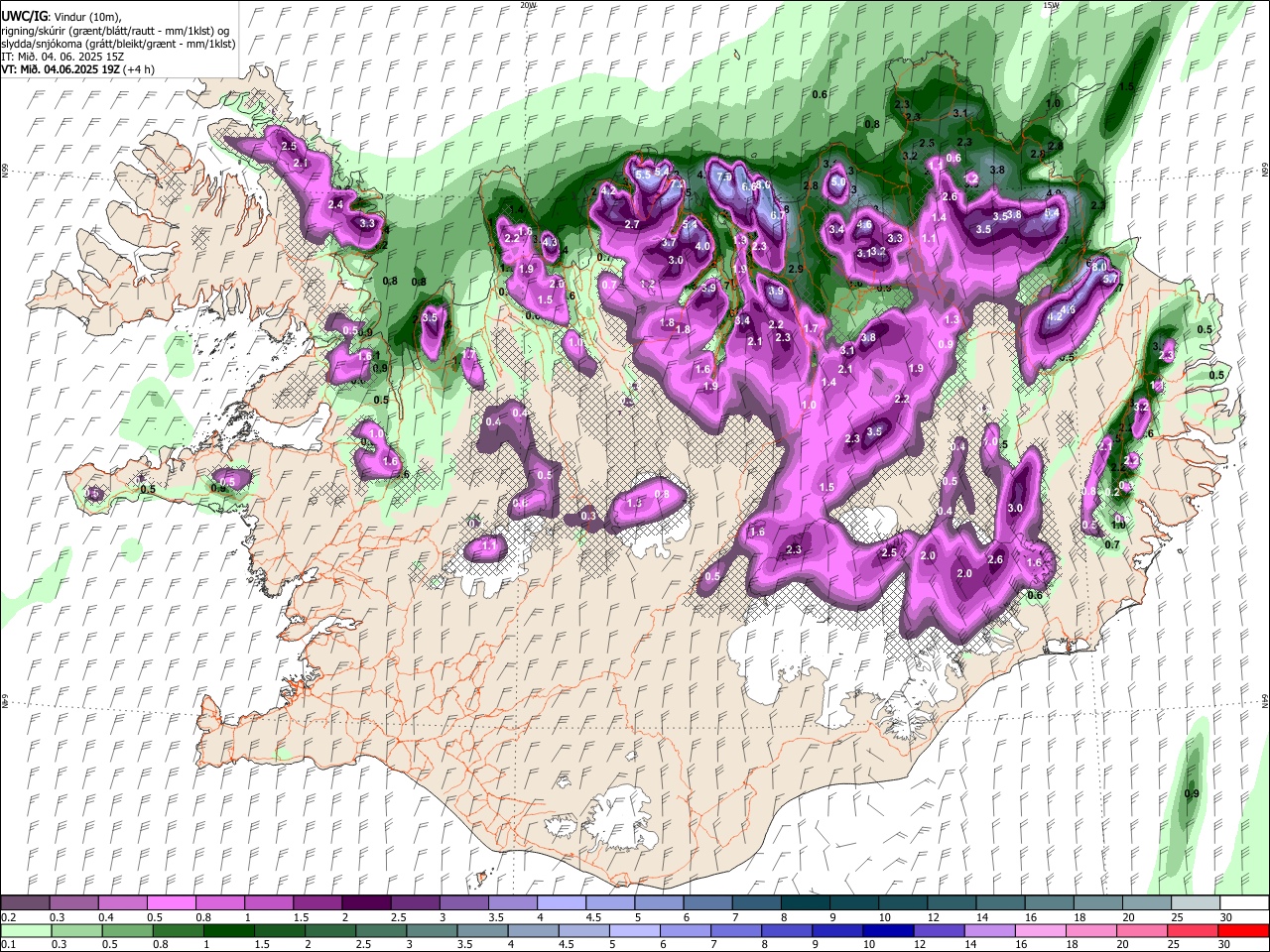Select the dark teal snow swatch for 8–9
The height and width of the screenshot is (952, 1270).
coord(805,902)
